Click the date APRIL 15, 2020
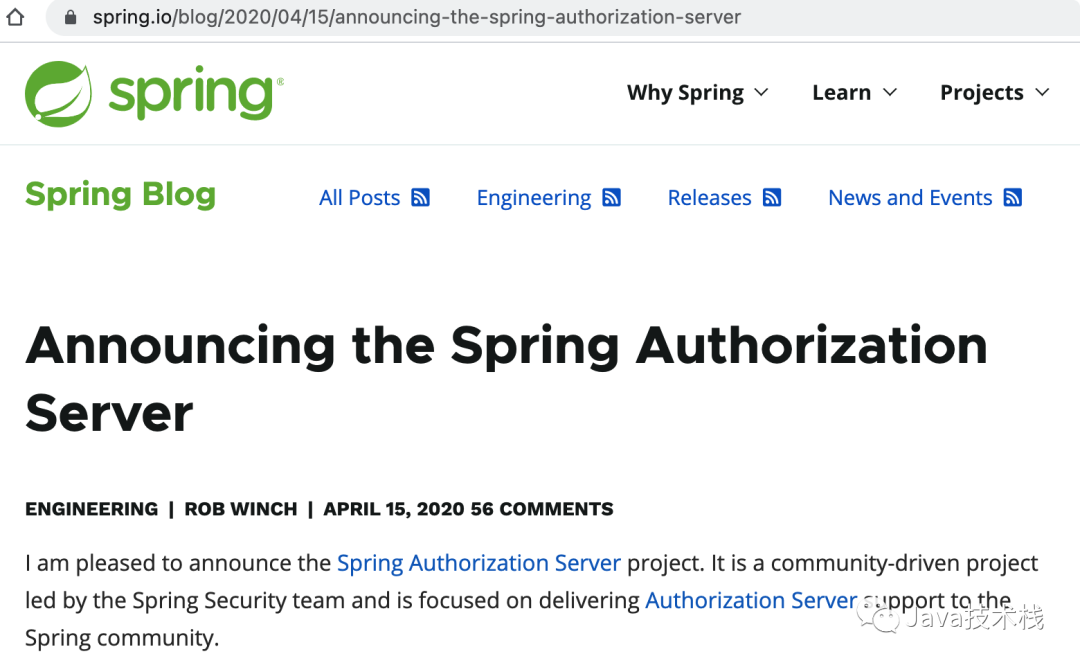The image size is (1080, 665). 394,509
